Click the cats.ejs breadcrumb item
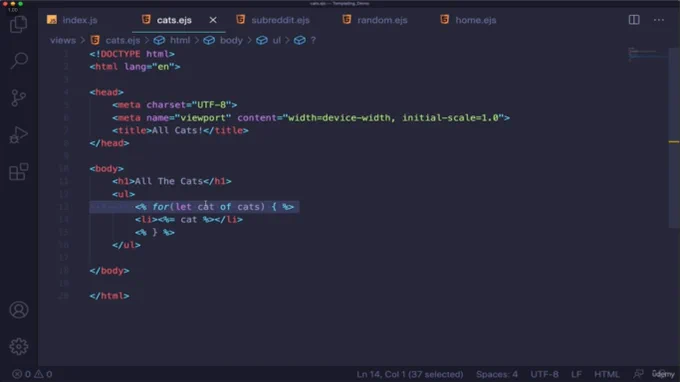The height and width of the screenshot is (382, 680). tap(123, 40)
